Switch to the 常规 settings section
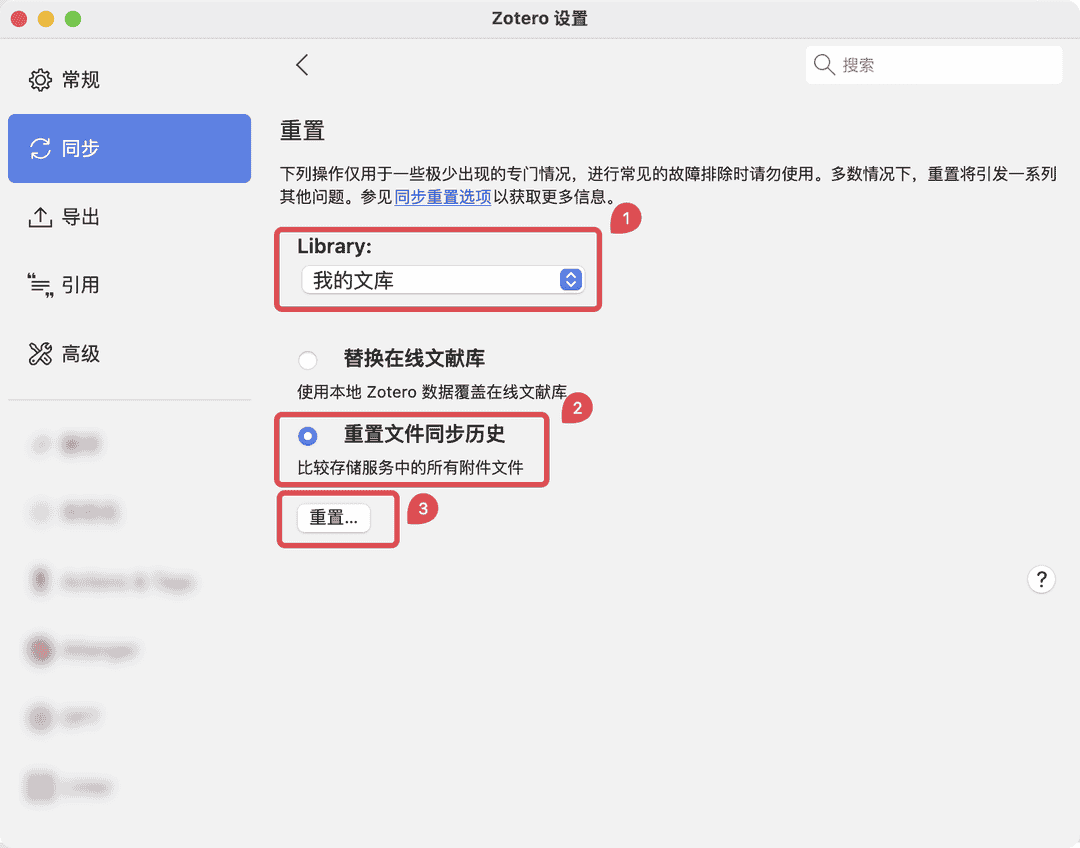Screen dimensions: 1080x848 (63, 79)
